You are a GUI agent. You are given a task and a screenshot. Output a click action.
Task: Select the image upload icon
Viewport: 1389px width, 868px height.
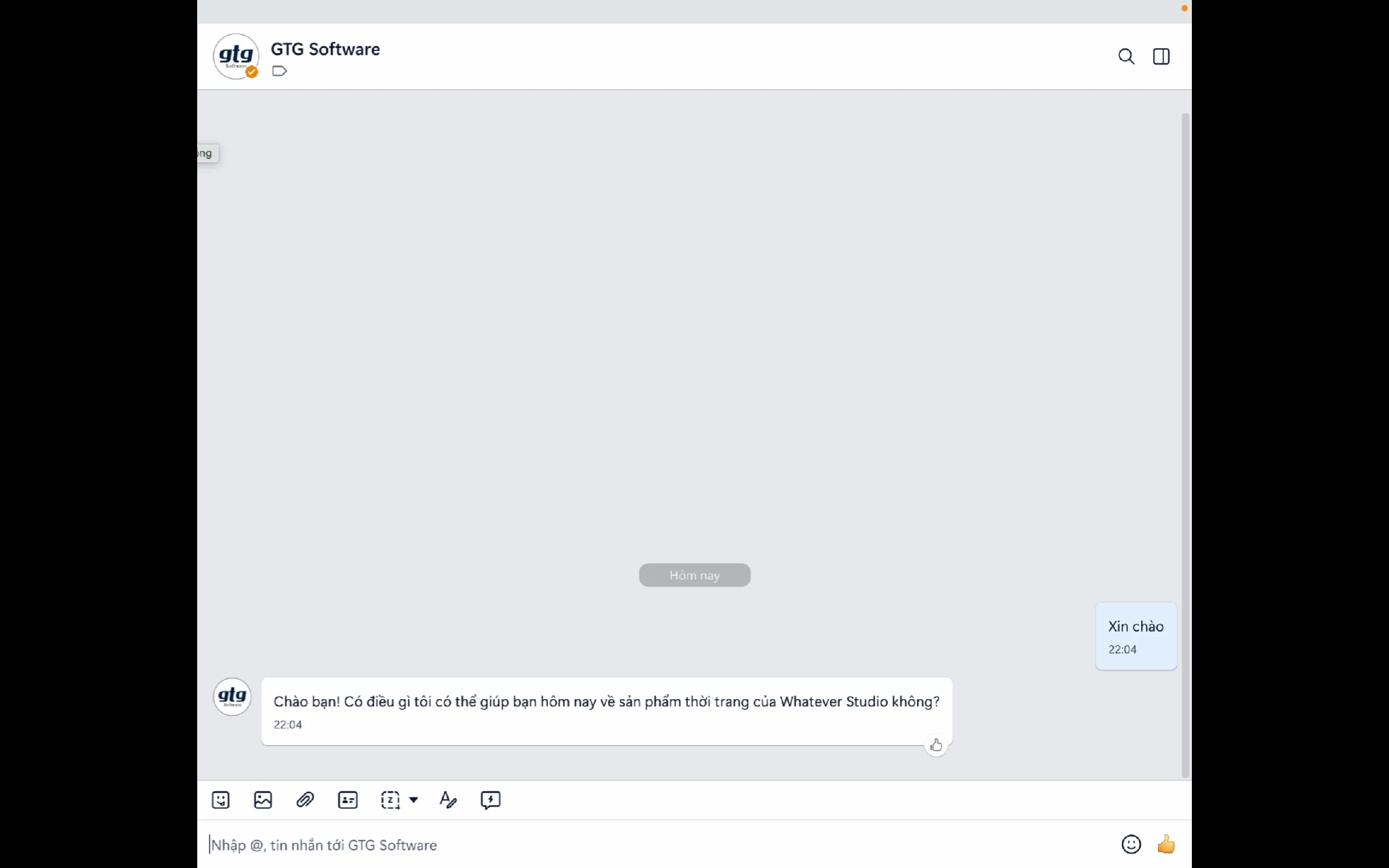point(262,800)
